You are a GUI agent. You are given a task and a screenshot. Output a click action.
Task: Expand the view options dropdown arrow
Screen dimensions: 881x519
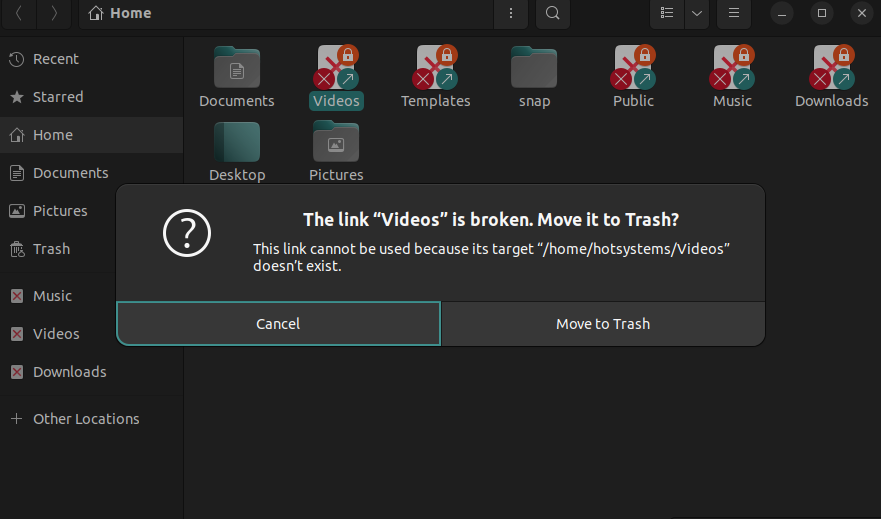[x=697, y=13]
